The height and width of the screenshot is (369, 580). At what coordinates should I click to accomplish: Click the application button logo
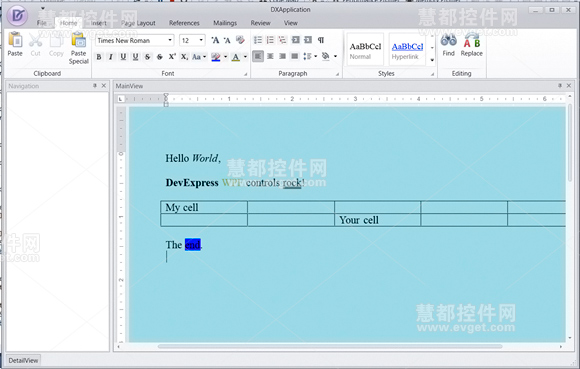[x=17, y=15]
